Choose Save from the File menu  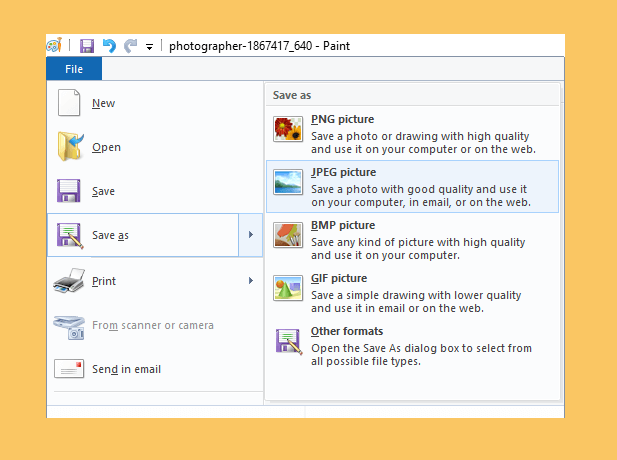click(x=155, y=191)
